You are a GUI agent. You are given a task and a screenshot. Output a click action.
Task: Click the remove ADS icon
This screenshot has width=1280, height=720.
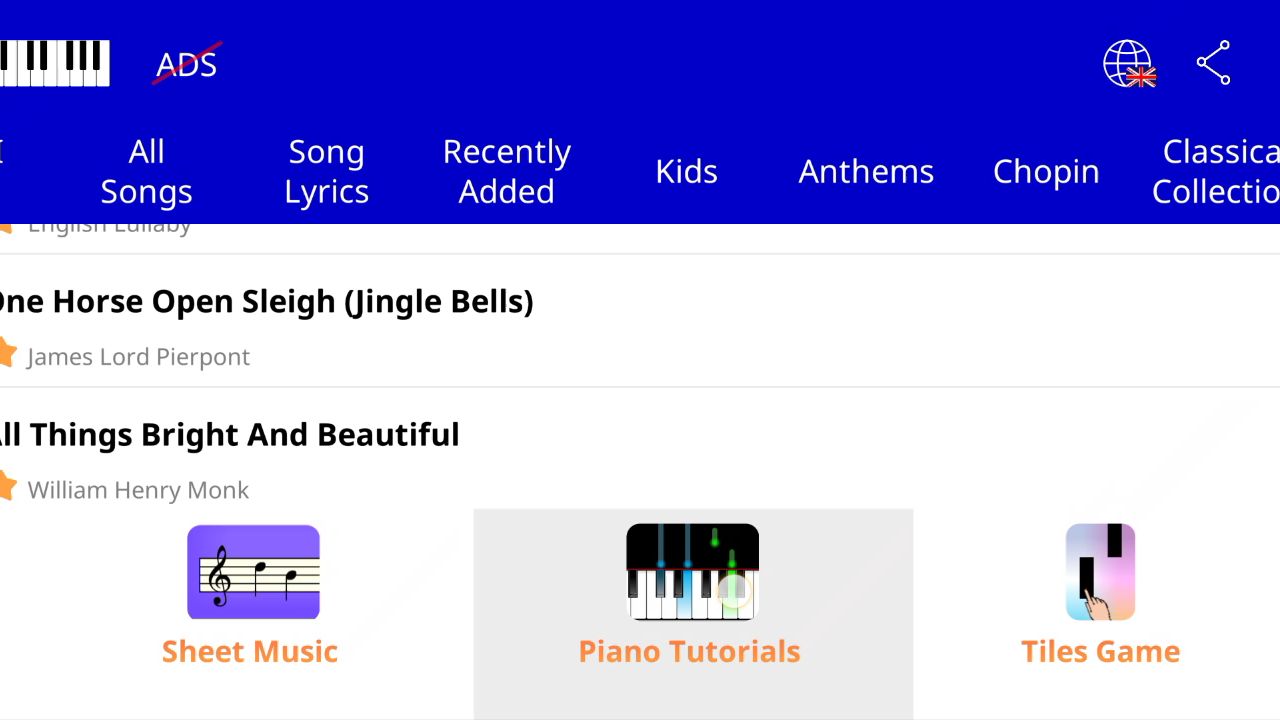[187, 64]
